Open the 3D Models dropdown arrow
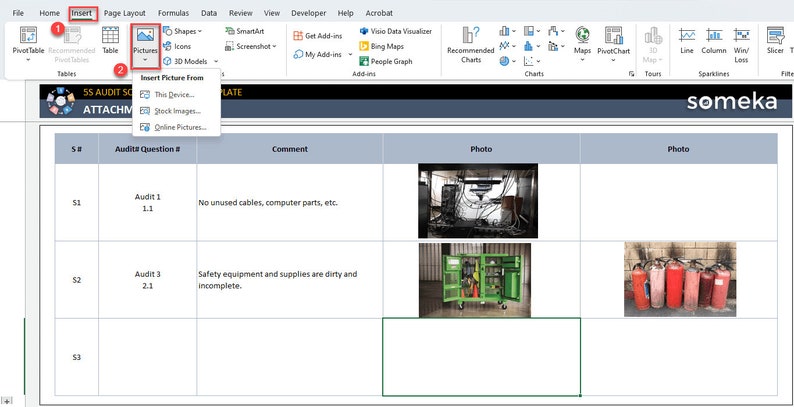The image size is (794, 407). 216,62
